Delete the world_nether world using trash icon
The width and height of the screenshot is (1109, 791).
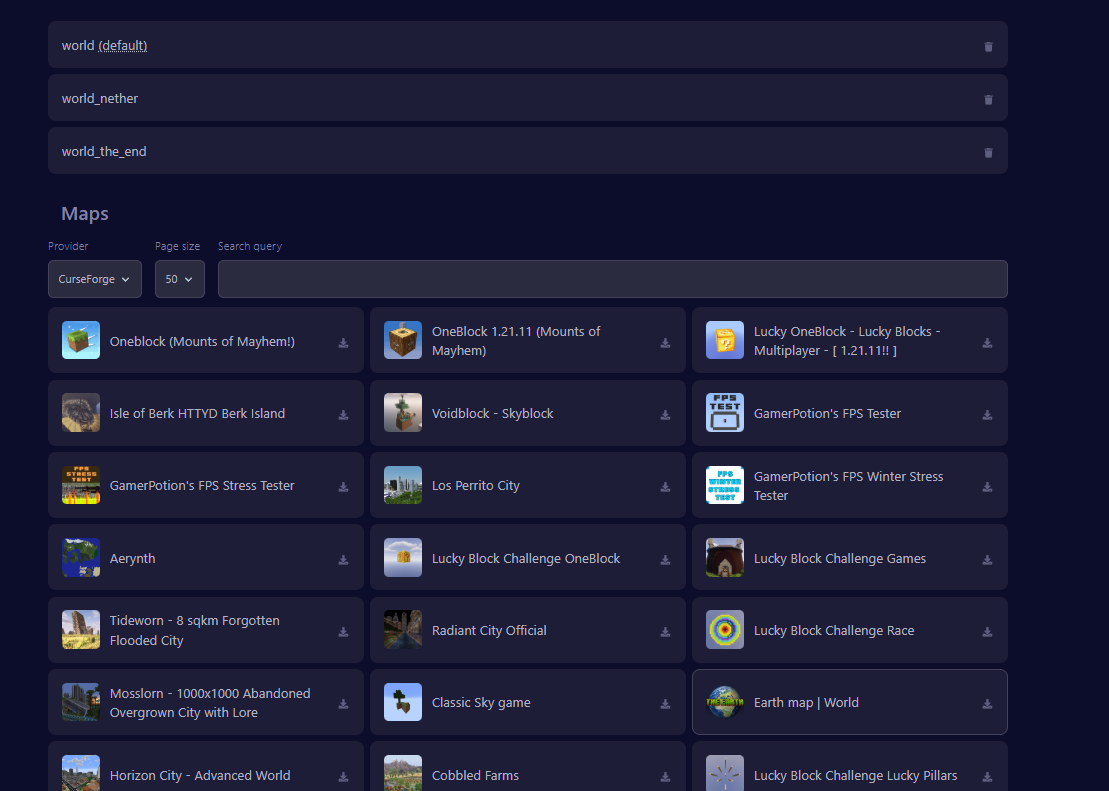pyautogui.click(x=988, y=99)
